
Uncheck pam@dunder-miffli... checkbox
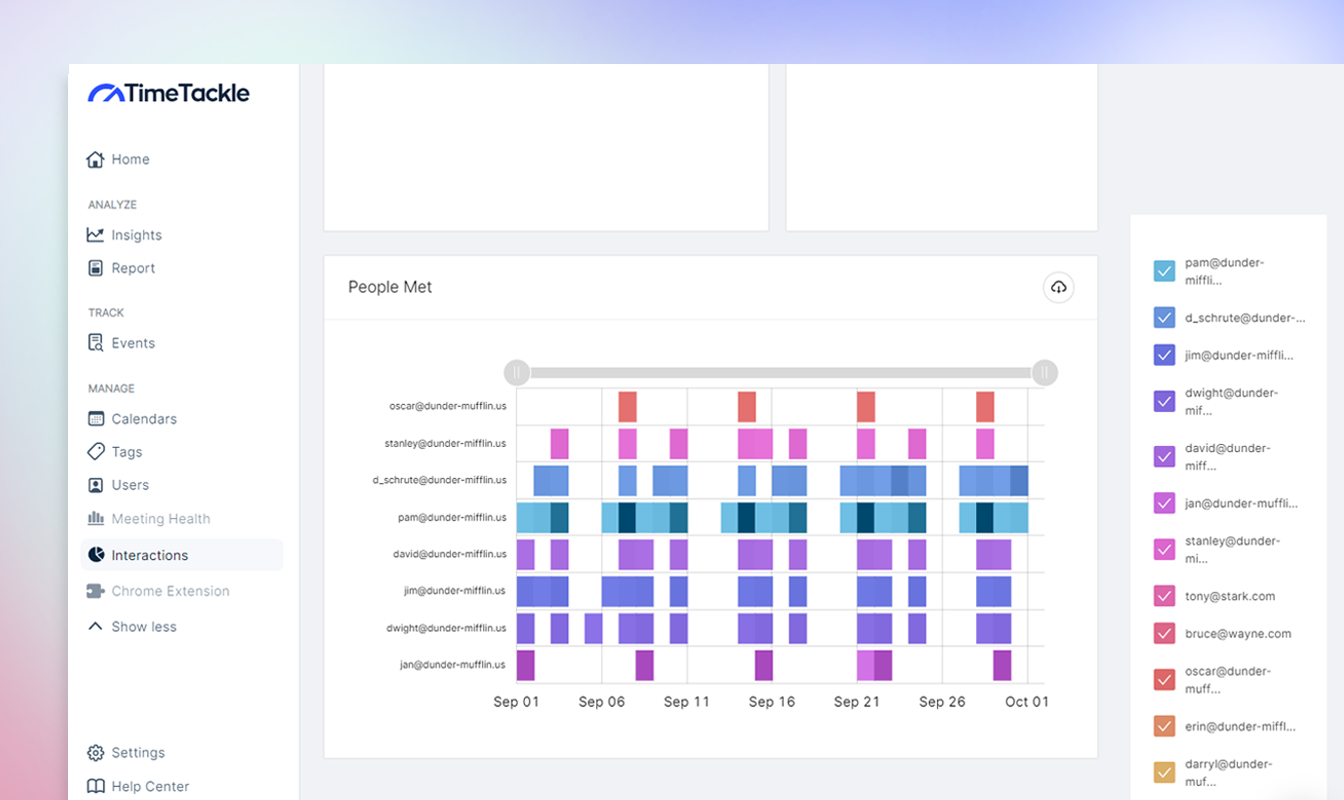pos(1164,271)
